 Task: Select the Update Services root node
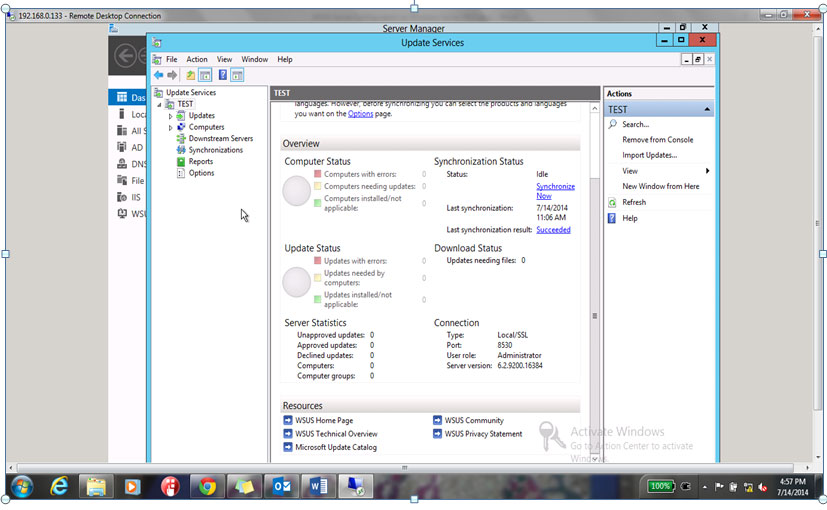pyautogui.click(x=191, y=92)
